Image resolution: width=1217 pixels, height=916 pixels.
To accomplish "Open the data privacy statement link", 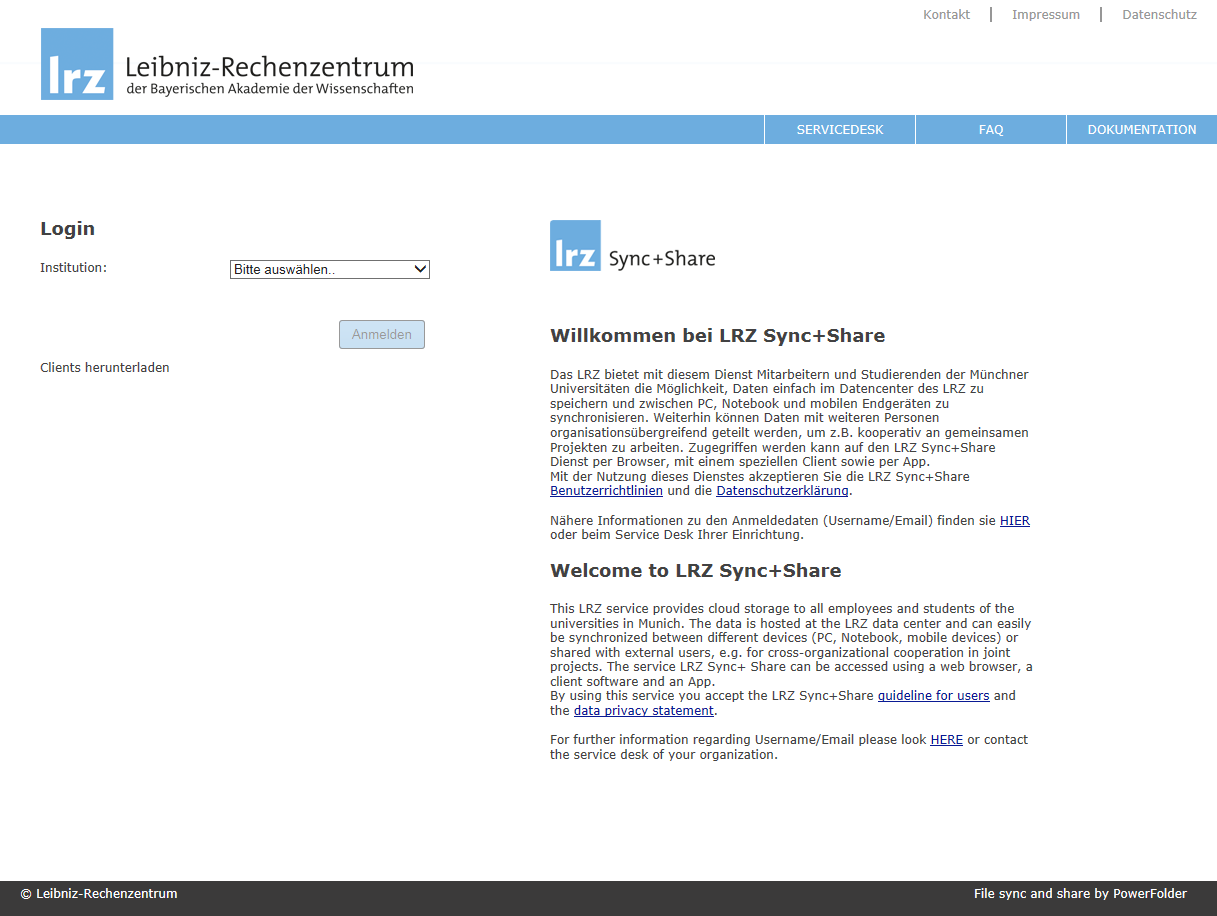I will [x=643, y=711].
